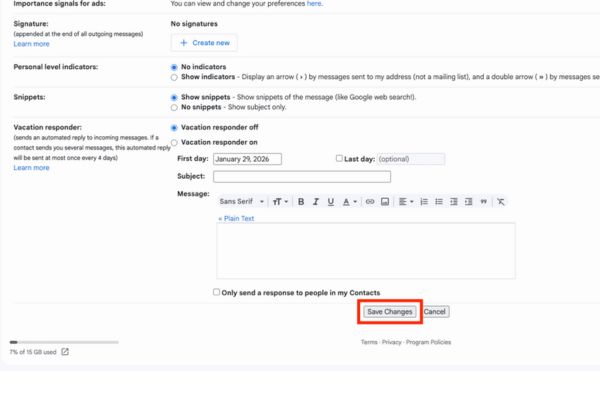The width and height of the screenshot is (600, 400).
Task: Apply italic formatting in message toolbar
Action: pyautogui.click(x=316, y=201)
